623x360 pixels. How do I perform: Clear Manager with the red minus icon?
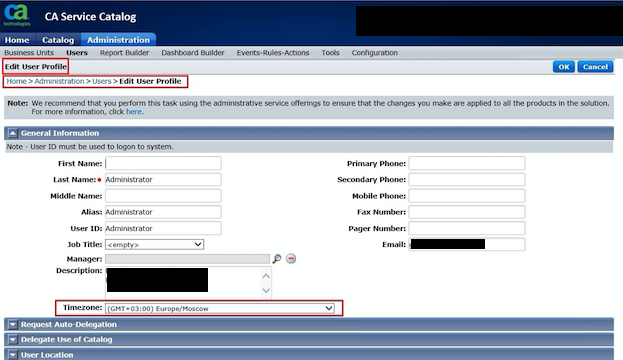[291, 259]
